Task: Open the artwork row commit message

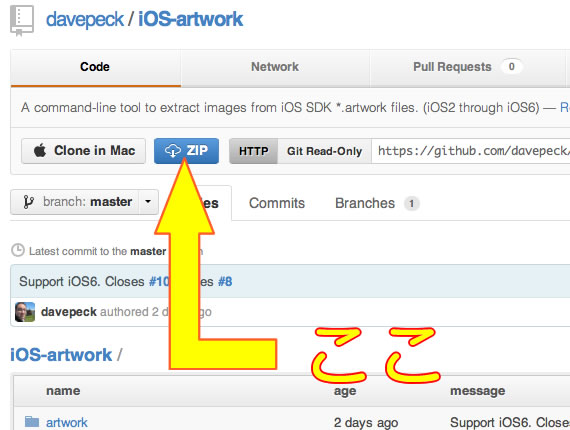Action: [510, 422]
